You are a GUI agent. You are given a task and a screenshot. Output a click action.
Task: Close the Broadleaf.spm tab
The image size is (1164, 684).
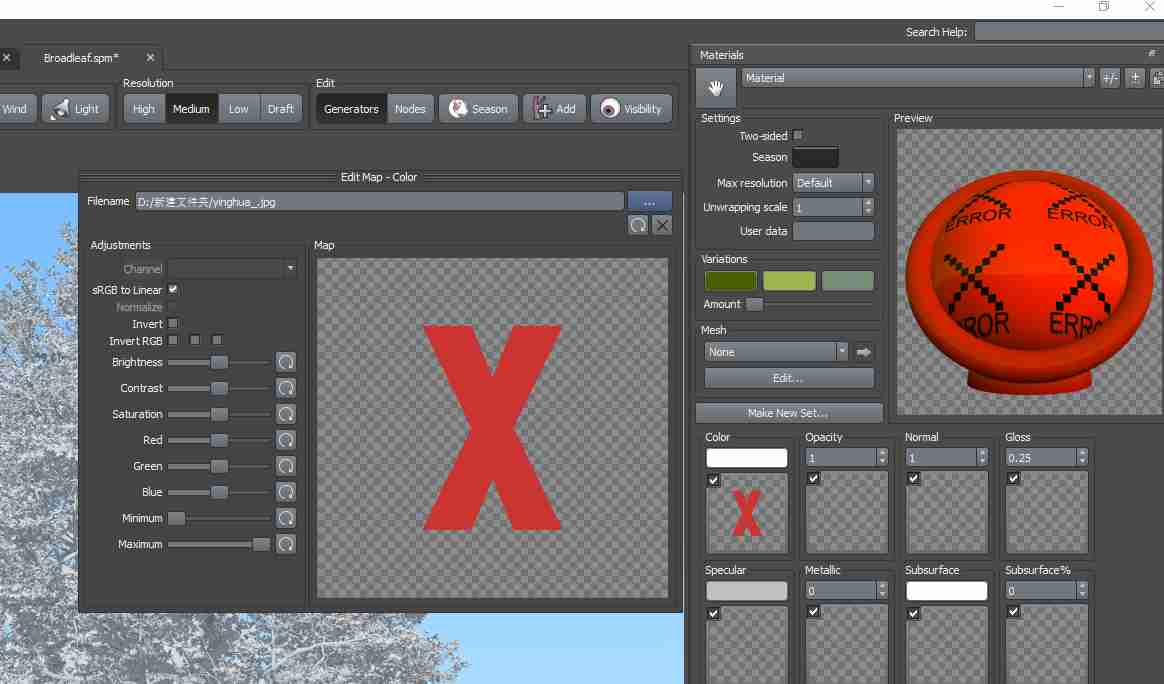tap(150, 57)
